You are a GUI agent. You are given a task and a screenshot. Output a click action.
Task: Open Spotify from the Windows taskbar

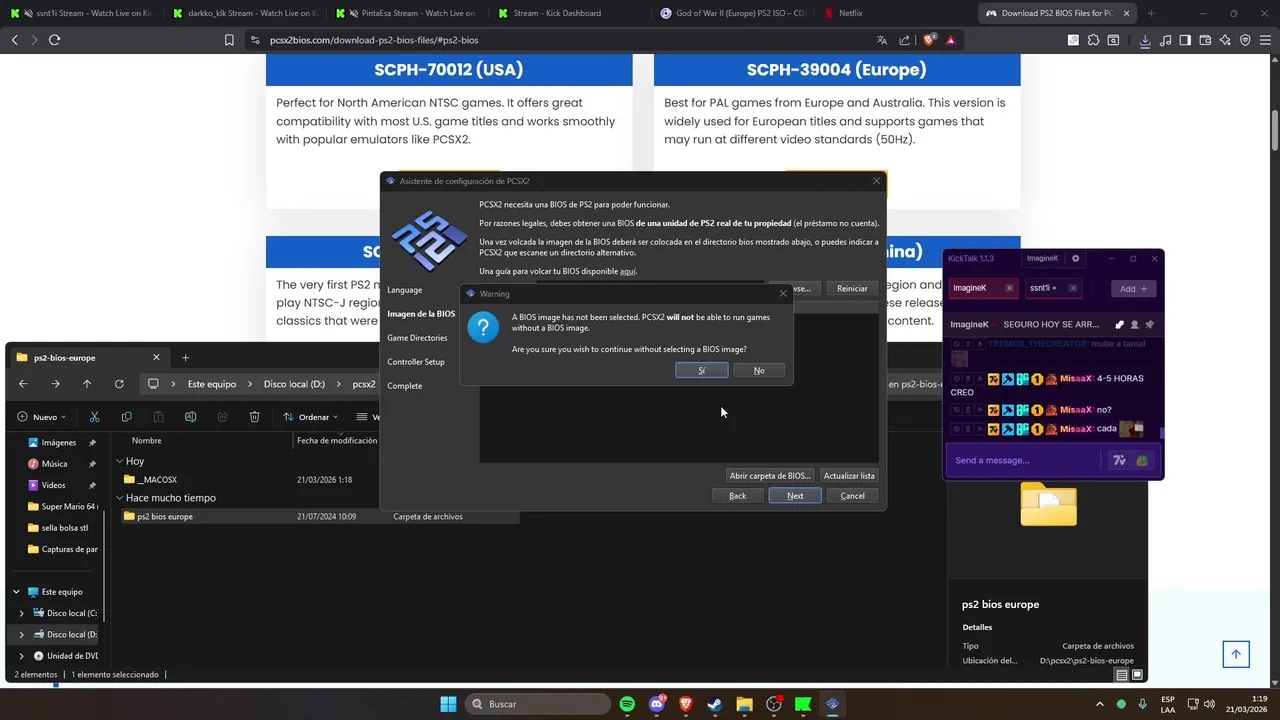coord(627,704)
